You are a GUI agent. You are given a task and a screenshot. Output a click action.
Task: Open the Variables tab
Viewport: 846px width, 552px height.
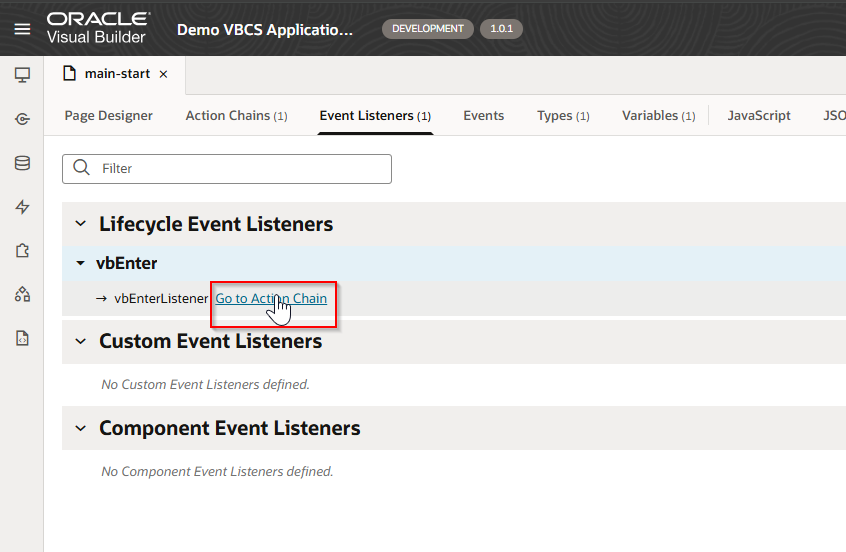click(658, 116)
